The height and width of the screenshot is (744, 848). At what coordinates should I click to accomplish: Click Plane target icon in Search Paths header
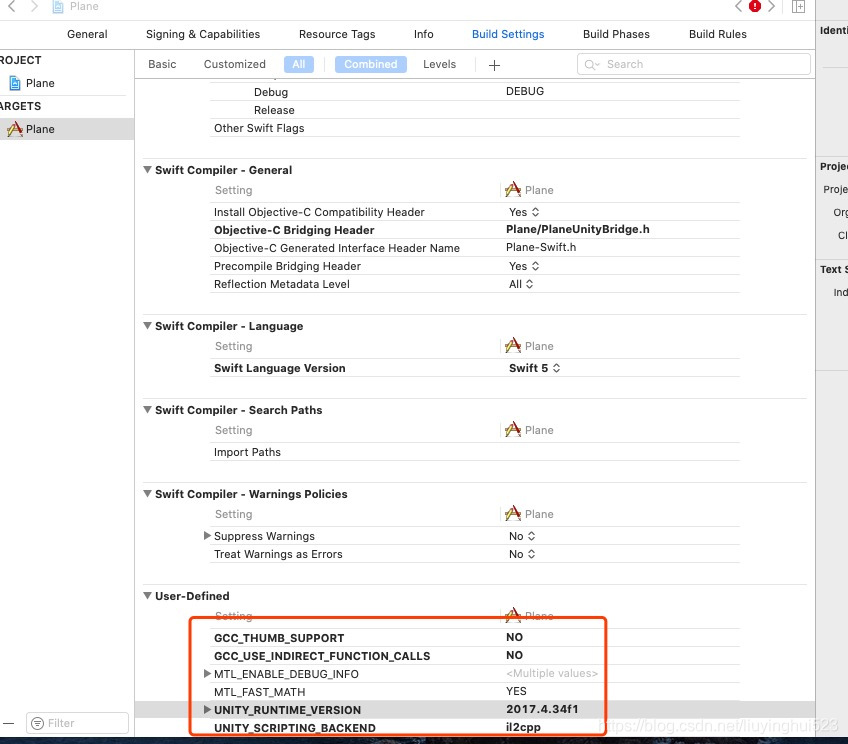513,430
